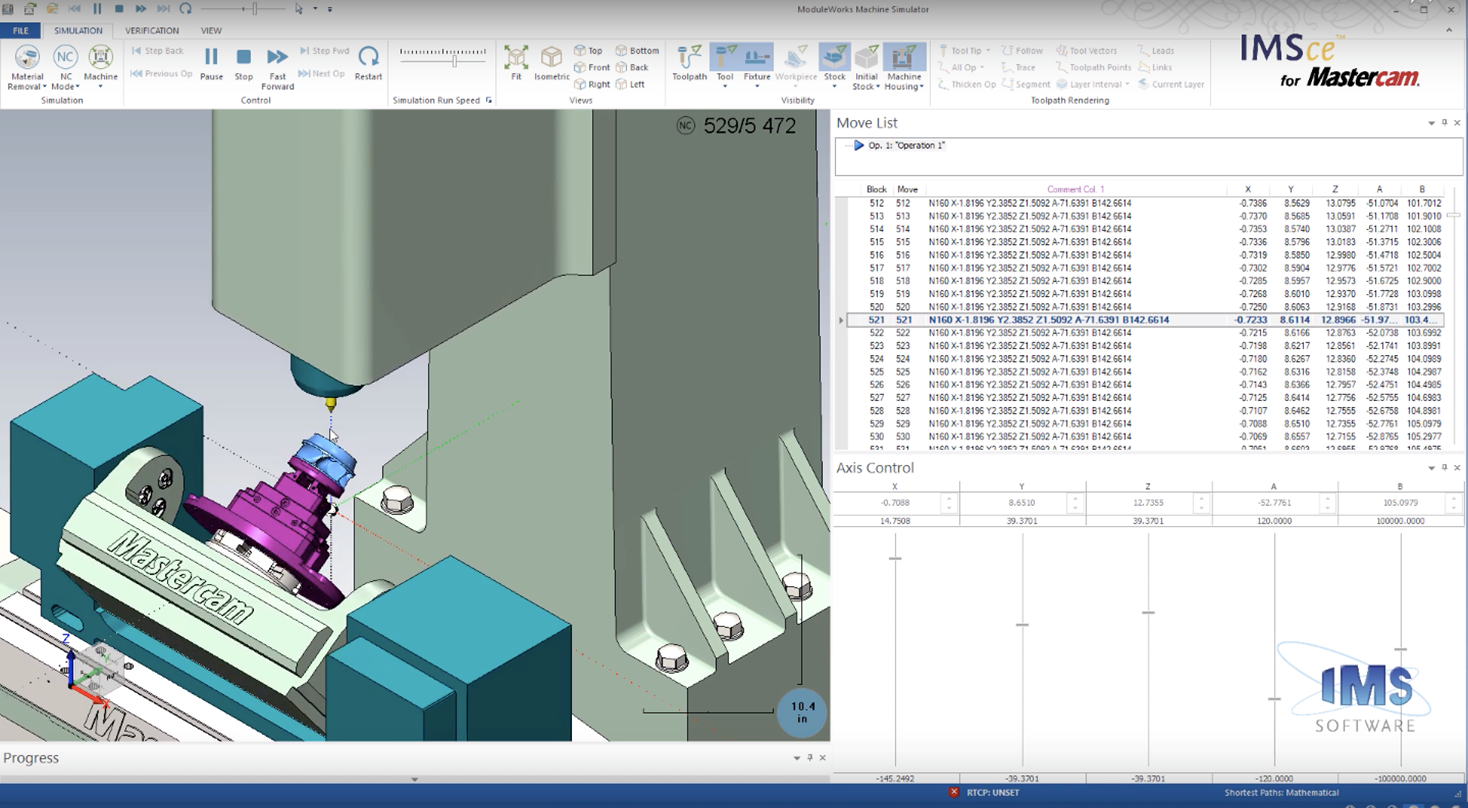Toggle Stock visibility icon
This screenshot has height=808, width=1468.
[834, 58]
